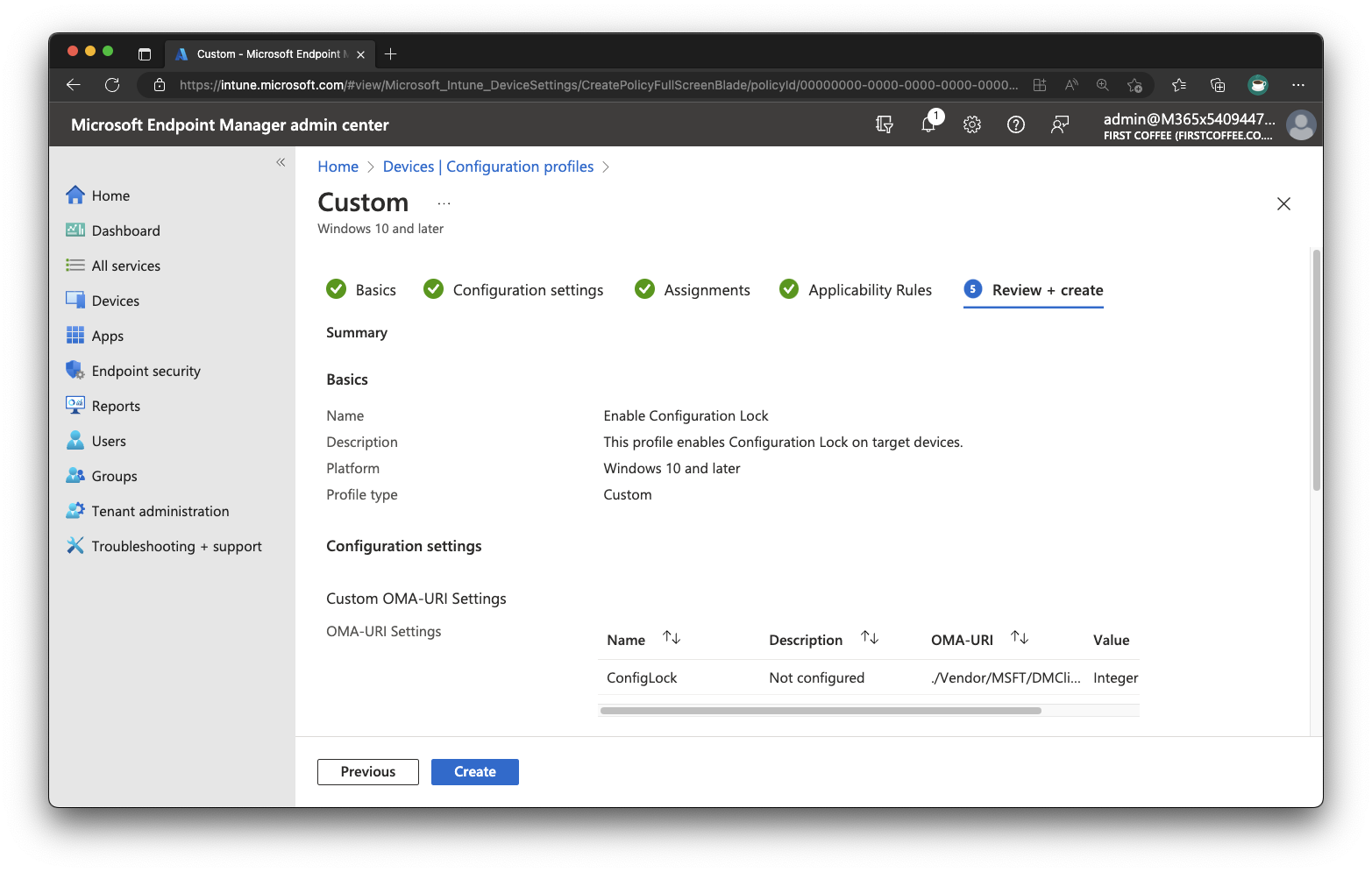Collapse the navigation sidebar with the chevron
Image resolution: width=1372 pixels, height=872 pixels.
[x=281, y=163]
